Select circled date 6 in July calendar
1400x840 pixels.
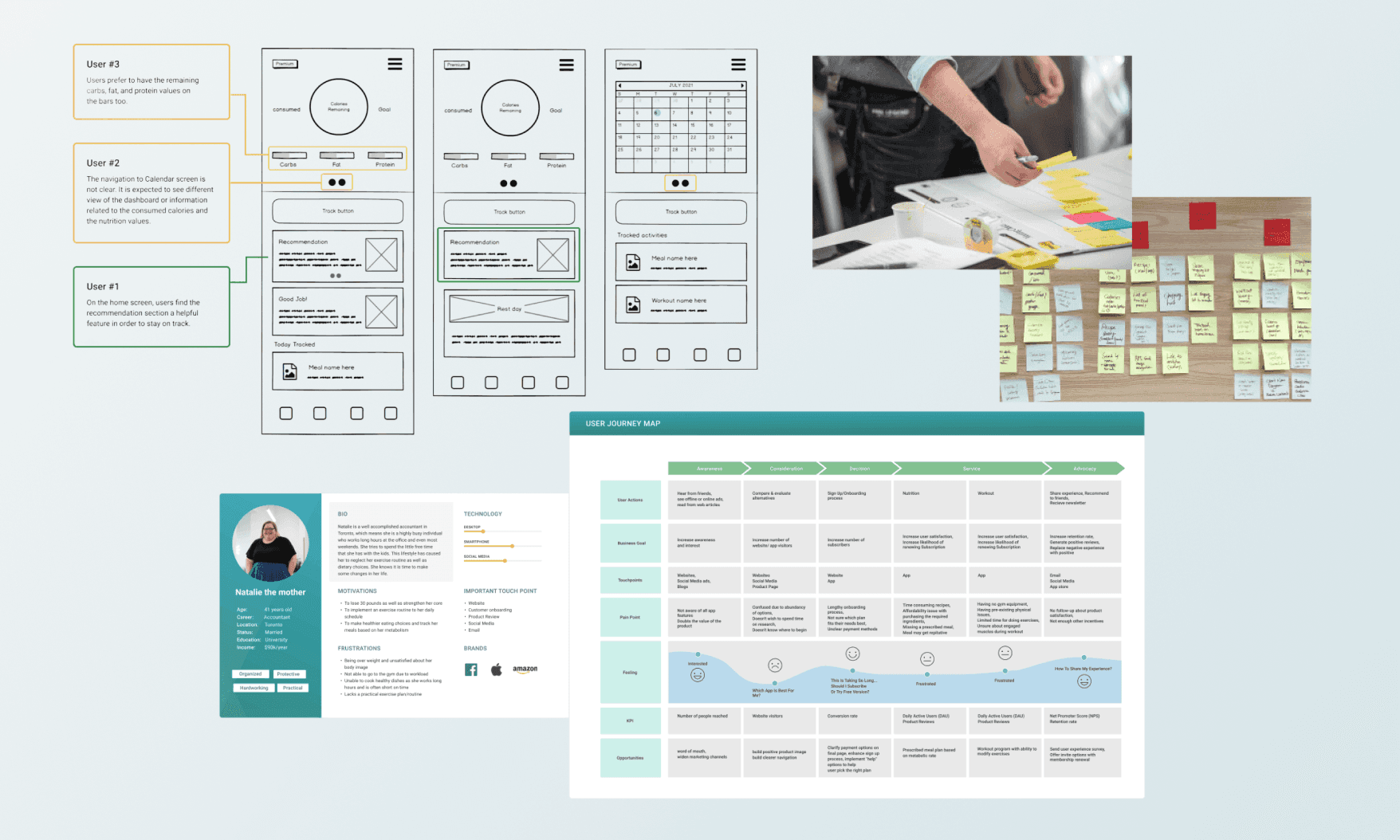[x=656, y=113]
